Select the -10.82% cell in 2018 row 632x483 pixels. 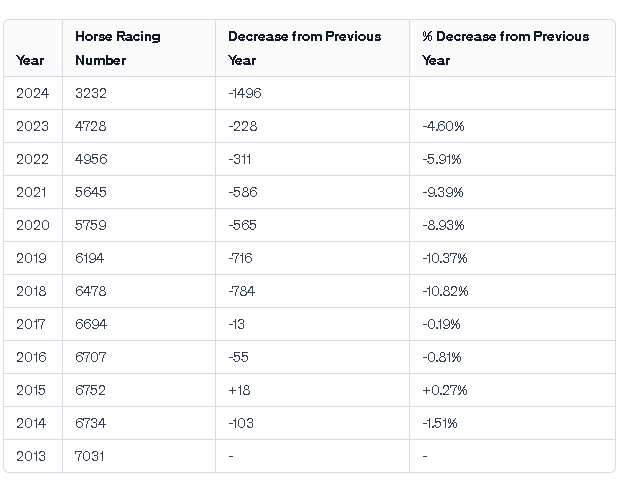click(445, 291)
